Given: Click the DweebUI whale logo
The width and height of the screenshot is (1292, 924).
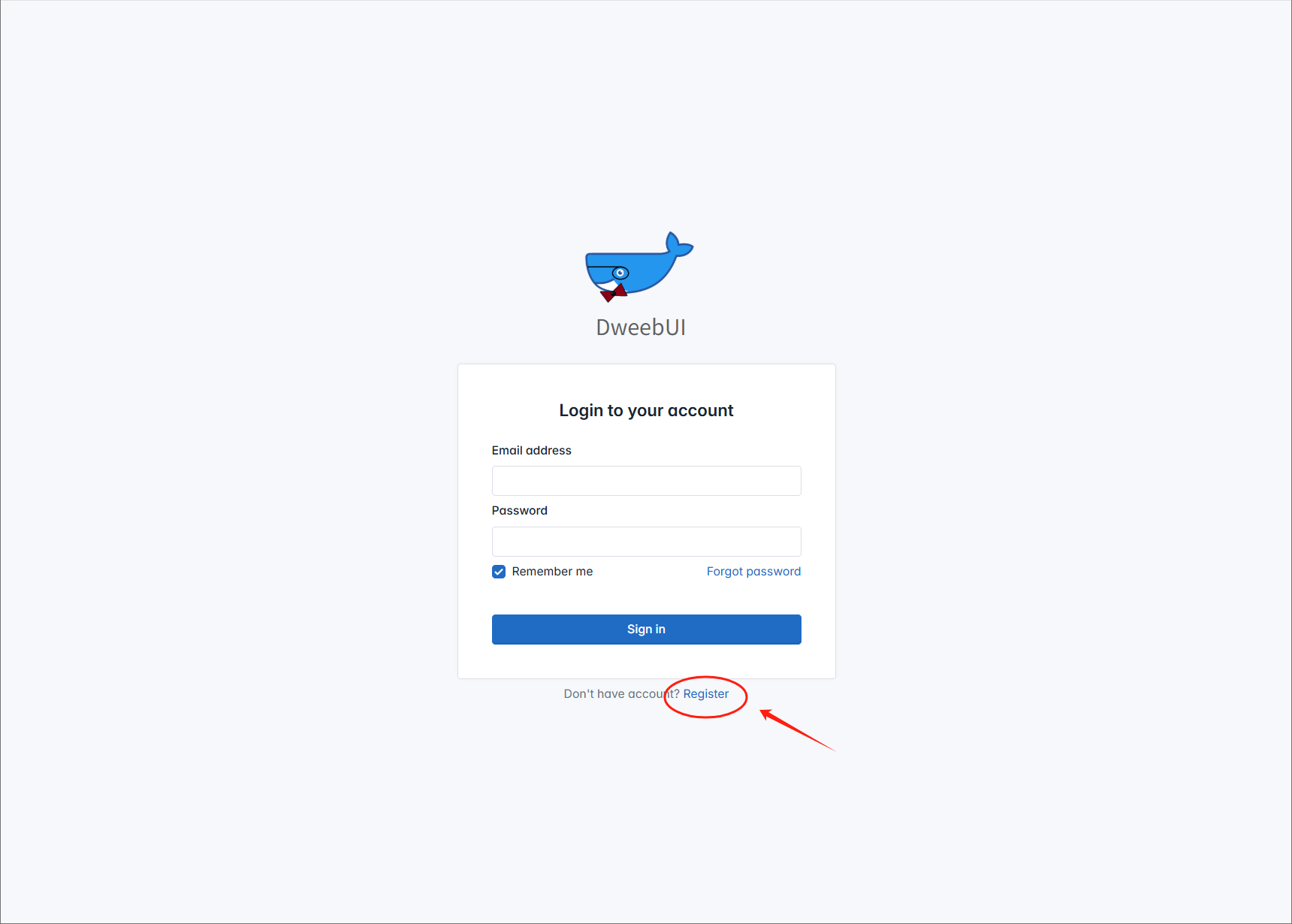Looking at the screenshot, I should click(x=639, y=267).
